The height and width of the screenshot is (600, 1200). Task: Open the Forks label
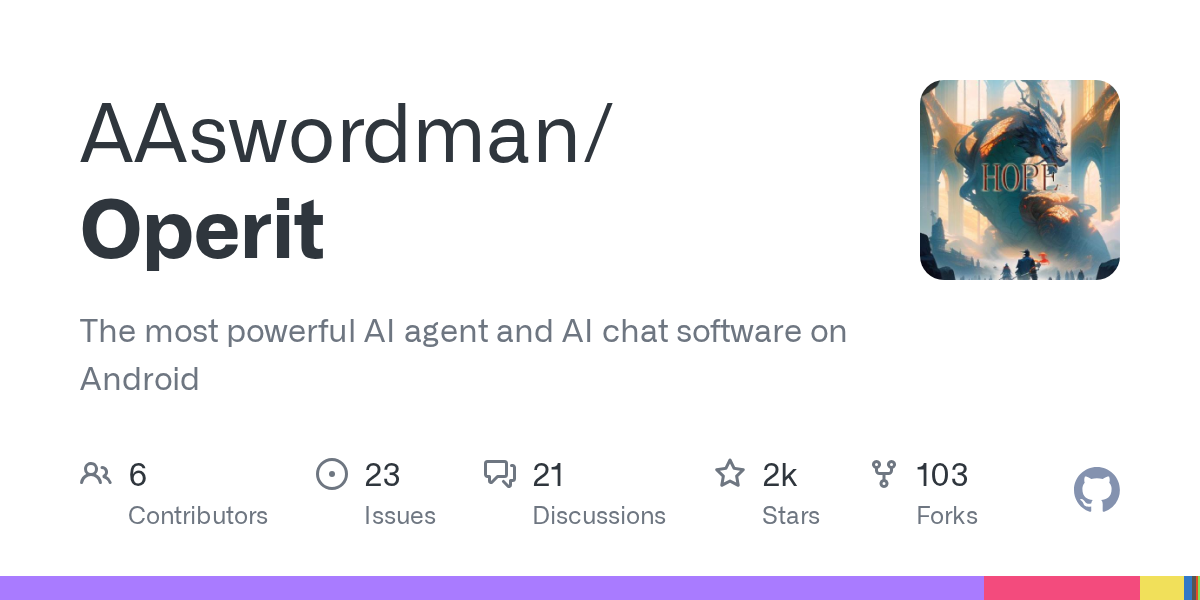[x=947, y=516]
